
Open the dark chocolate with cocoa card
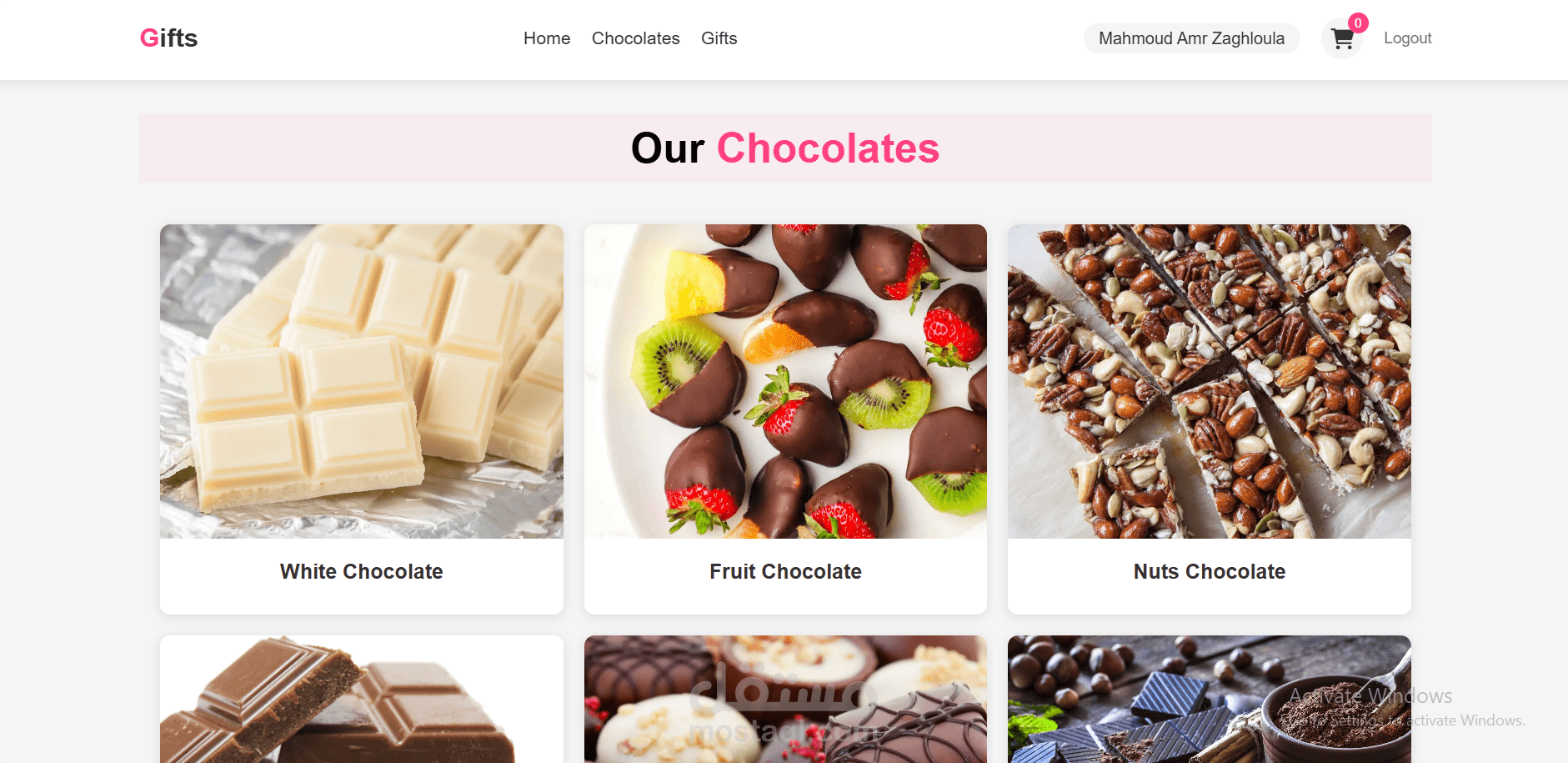click(1210, 700)
